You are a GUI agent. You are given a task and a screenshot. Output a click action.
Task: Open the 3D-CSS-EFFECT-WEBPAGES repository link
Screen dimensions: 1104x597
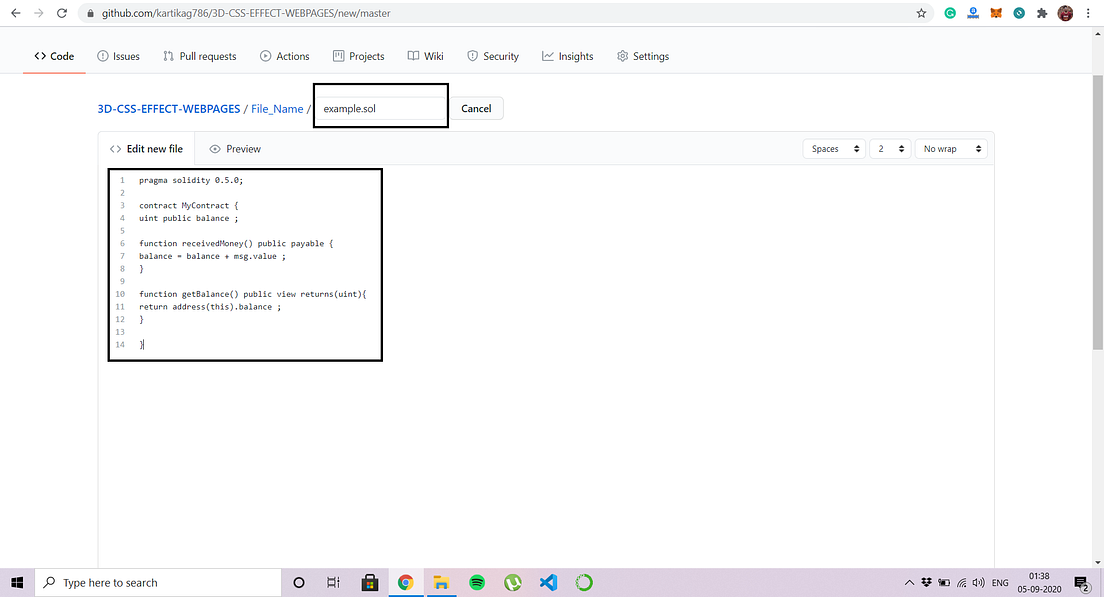166,108
